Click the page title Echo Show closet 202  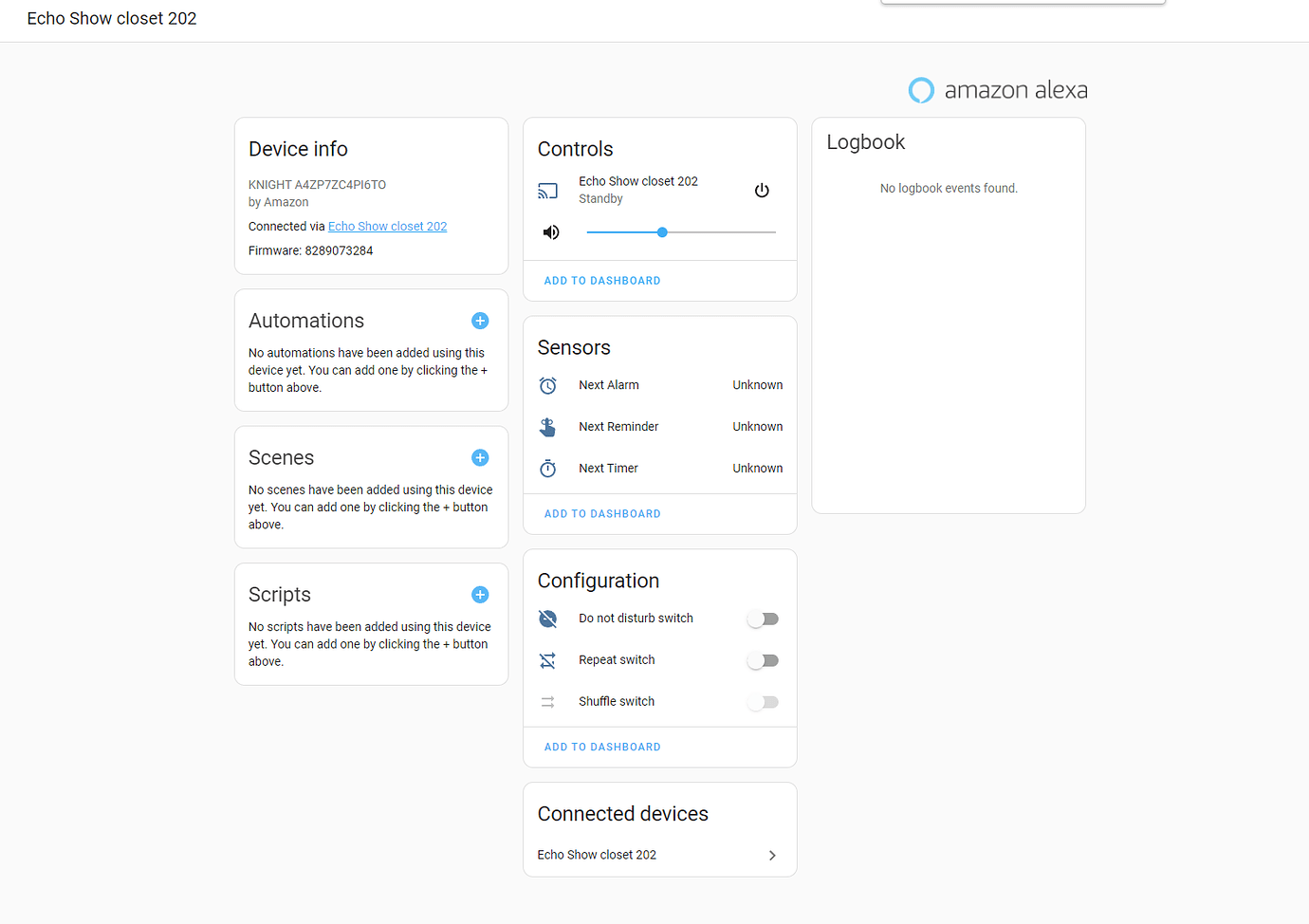112,19
